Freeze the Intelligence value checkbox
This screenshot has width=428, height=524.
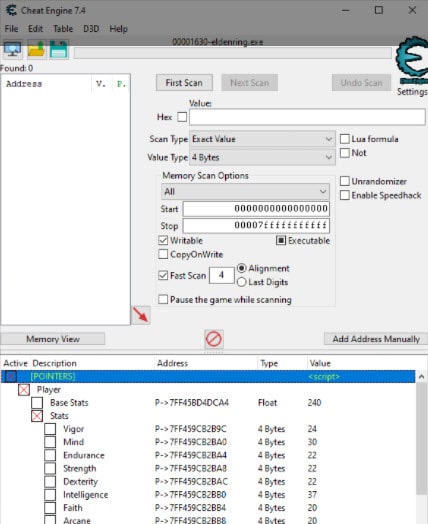50,495
